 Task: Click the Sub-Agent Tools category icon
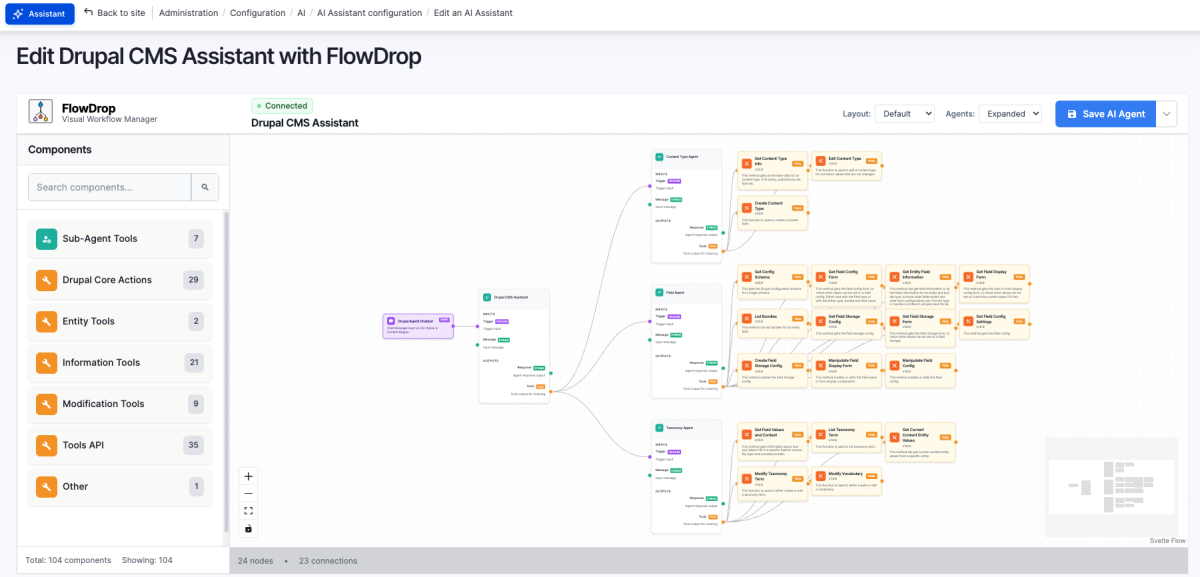click(46, 238)
